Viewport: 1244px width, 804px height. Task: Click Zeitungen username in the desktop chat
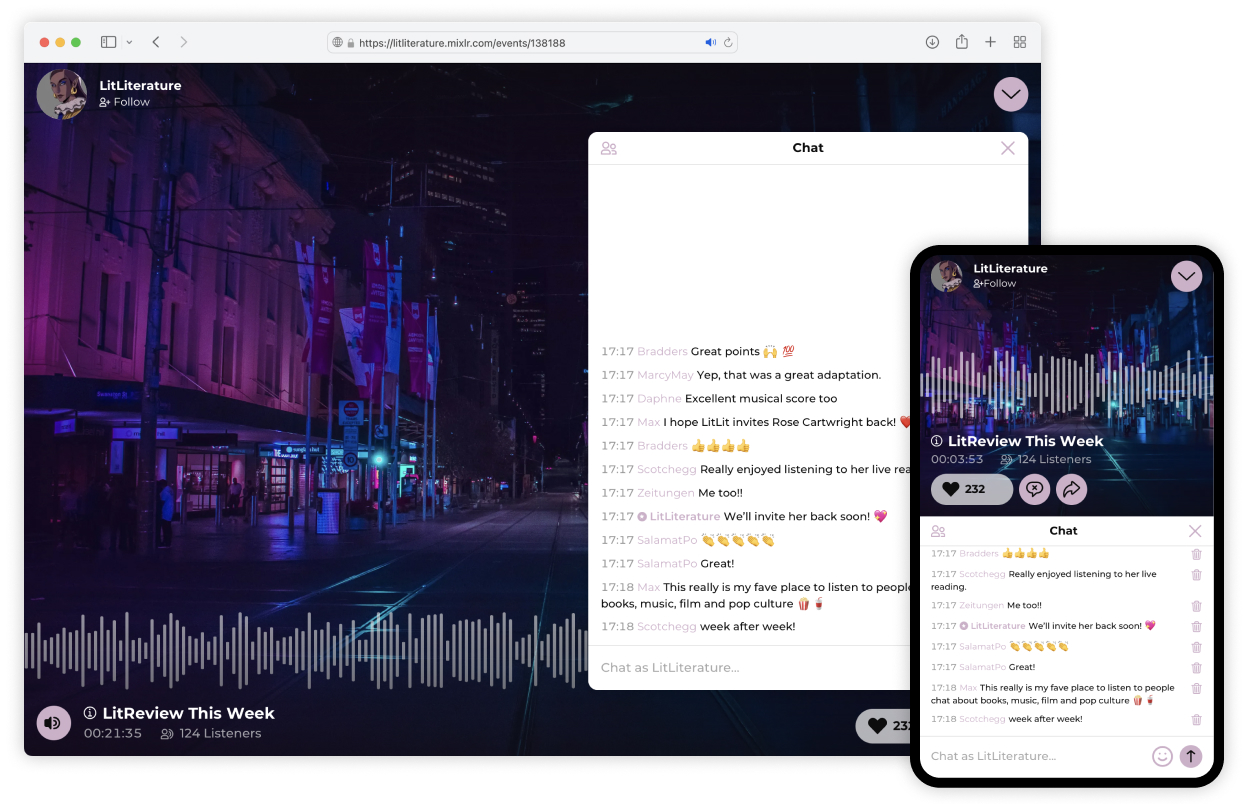[666, 493]
